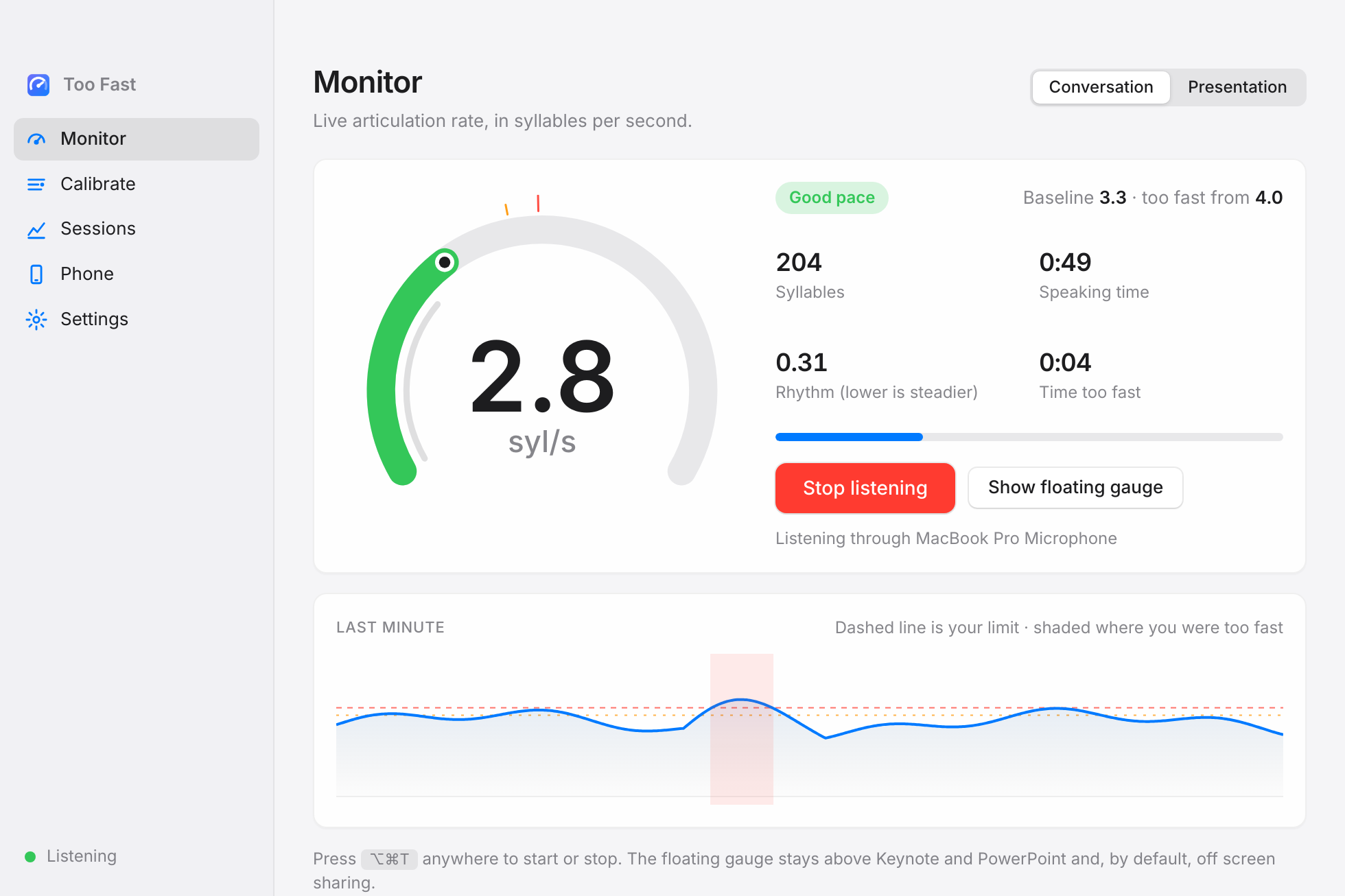The image size is (1345, 896).
Task: Click the Listening through MacBook Pro Microphone text
Action: (x=946, y=539)
